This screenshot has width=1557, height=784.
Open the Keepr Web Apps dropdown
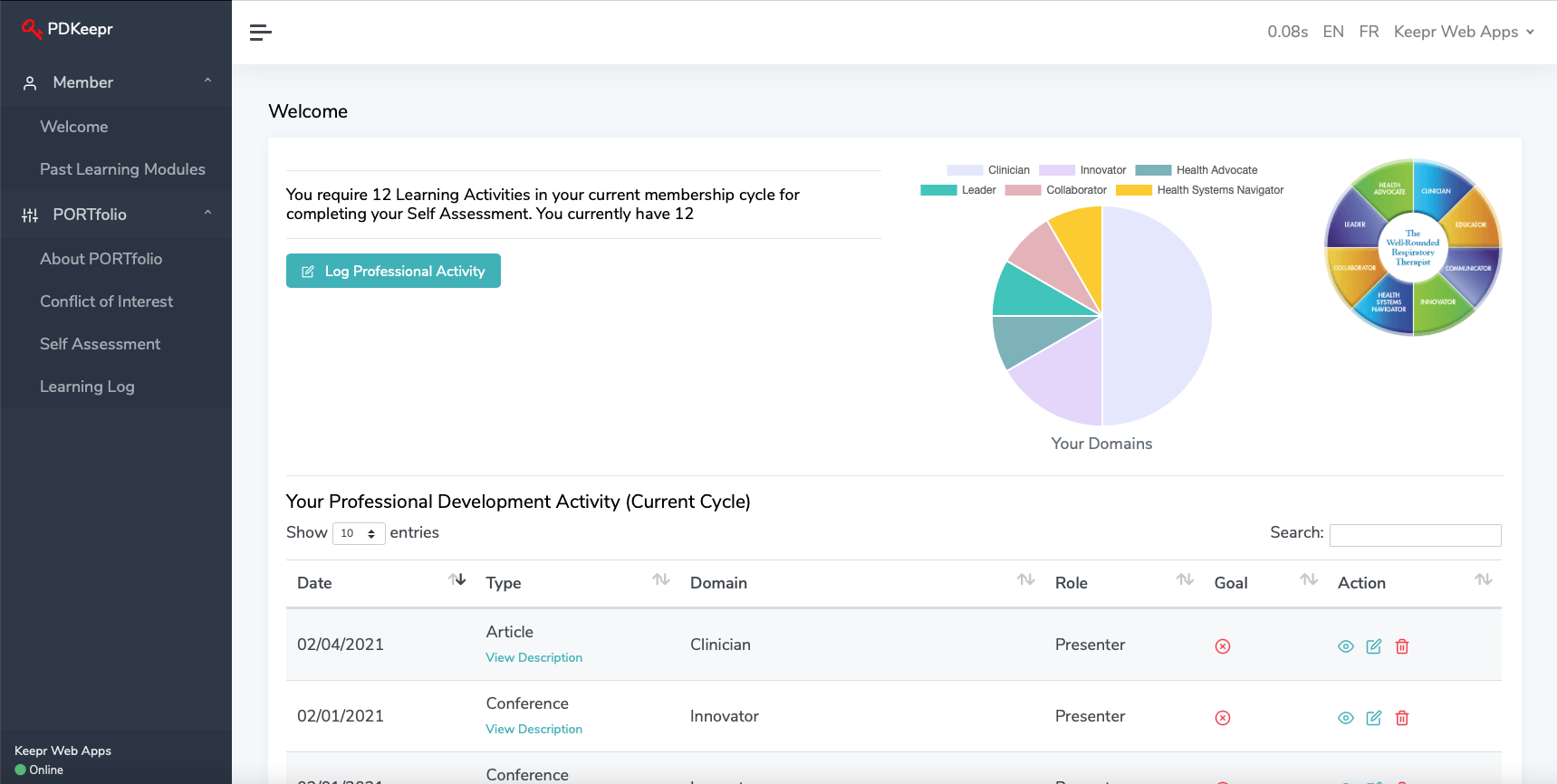[x=1463, y=32]
